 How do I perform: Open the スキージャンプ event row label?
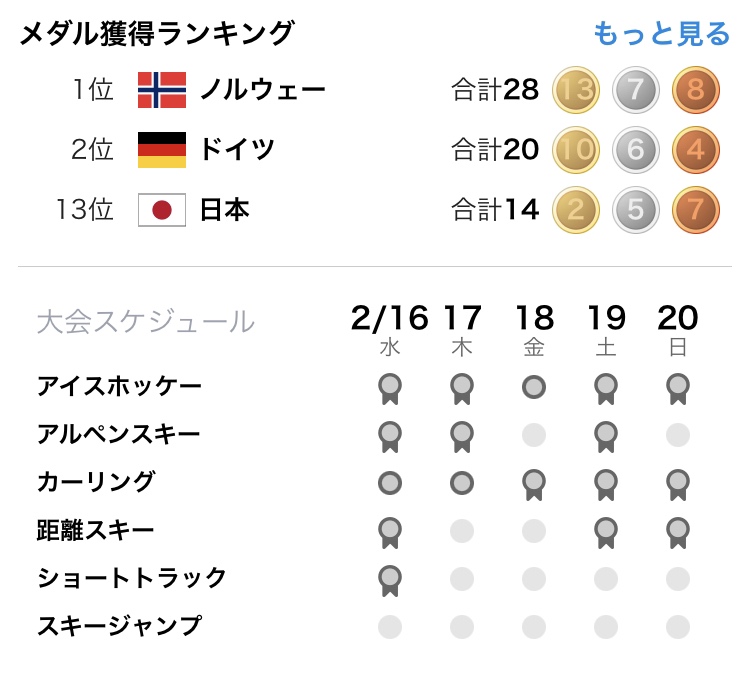pyautogui.click(x=120, y=626)
